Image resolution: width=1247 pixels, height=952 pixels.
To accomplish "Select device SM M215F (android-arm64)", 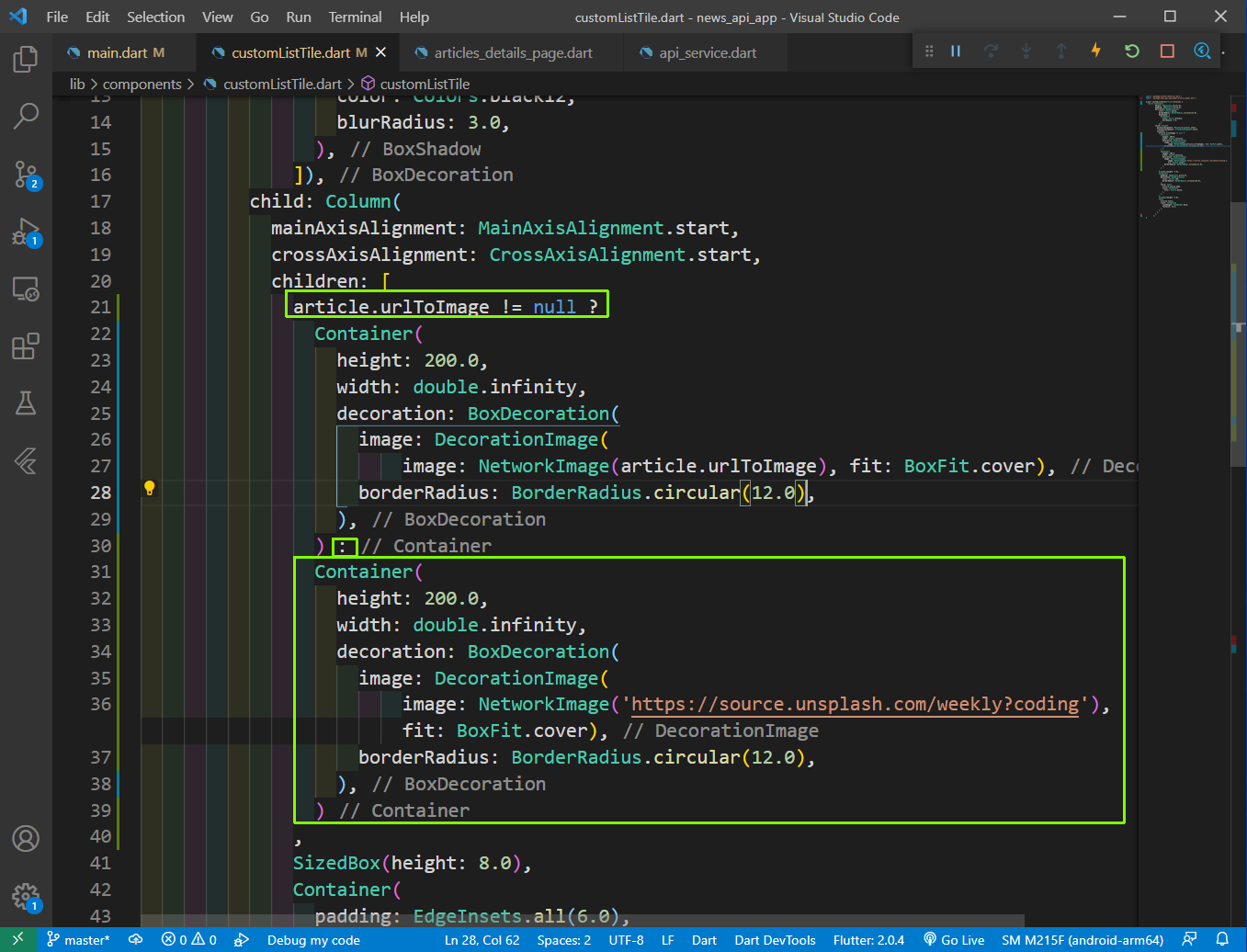I will point(1083,939).
